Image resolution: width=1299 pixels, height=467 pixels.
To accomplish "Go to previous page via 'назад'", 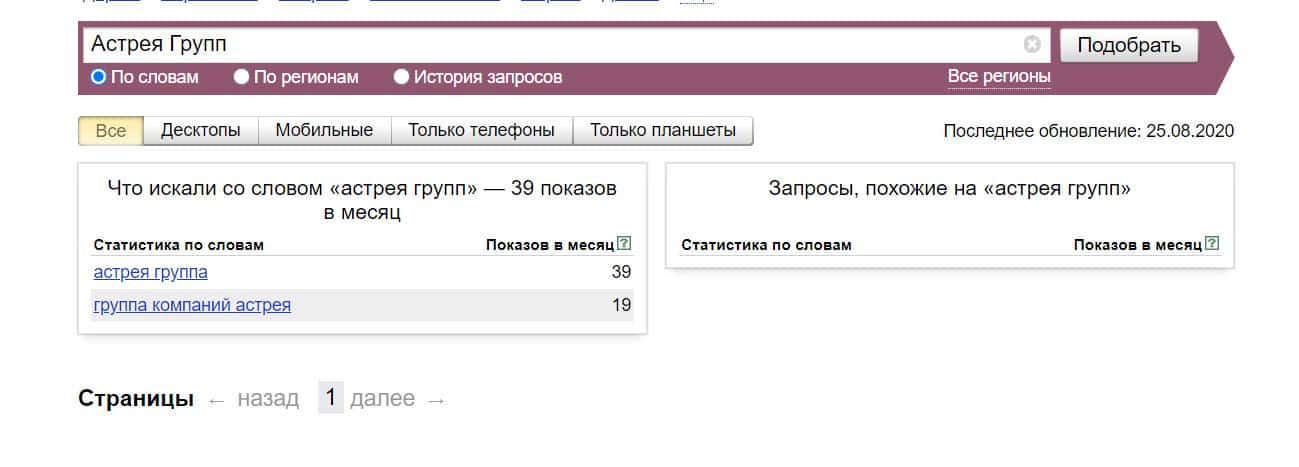I will coord(268,399).
